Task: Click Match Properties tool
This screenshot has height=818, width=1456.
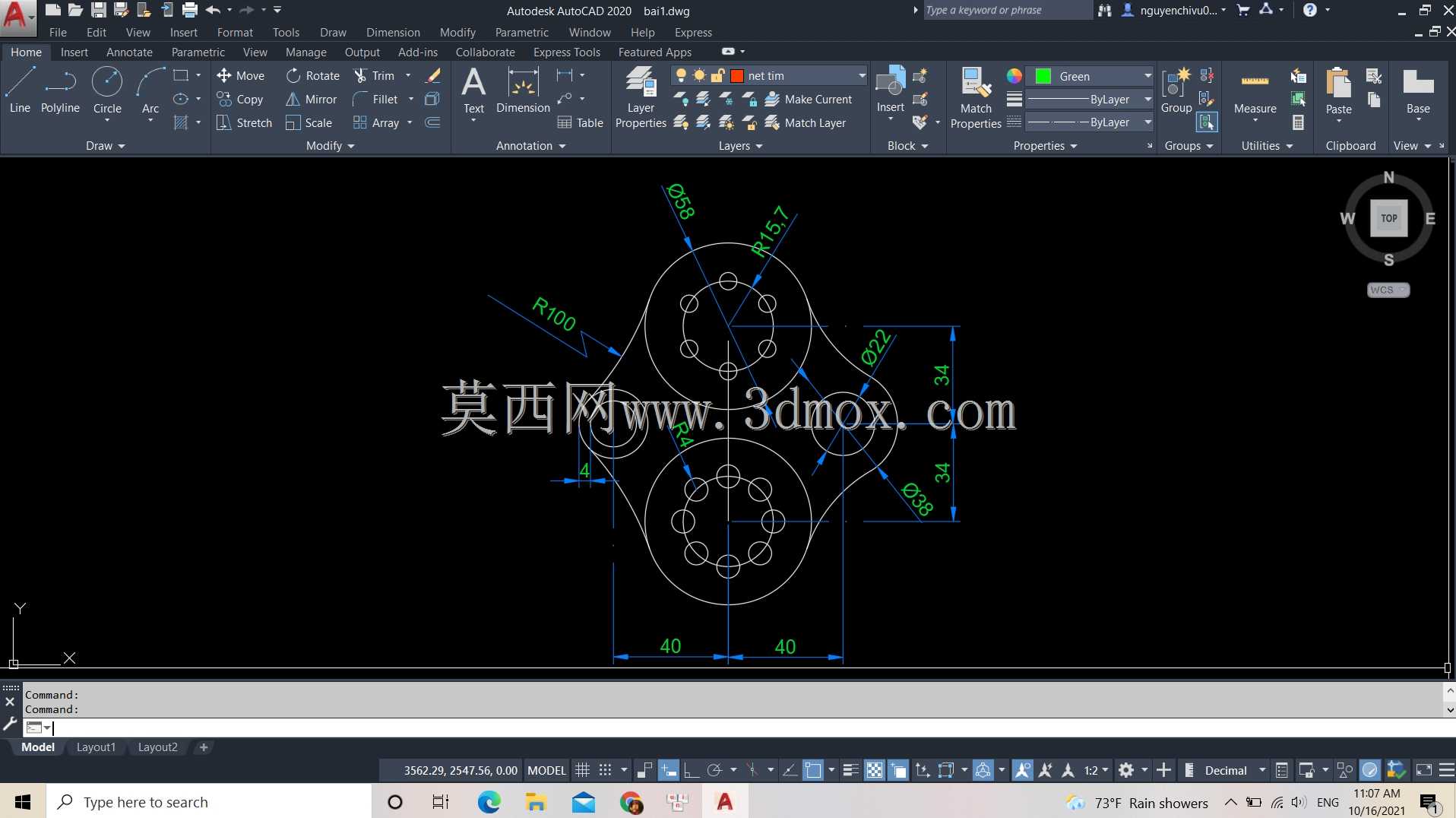Action: pyautogui.click(x=976, y=97)
